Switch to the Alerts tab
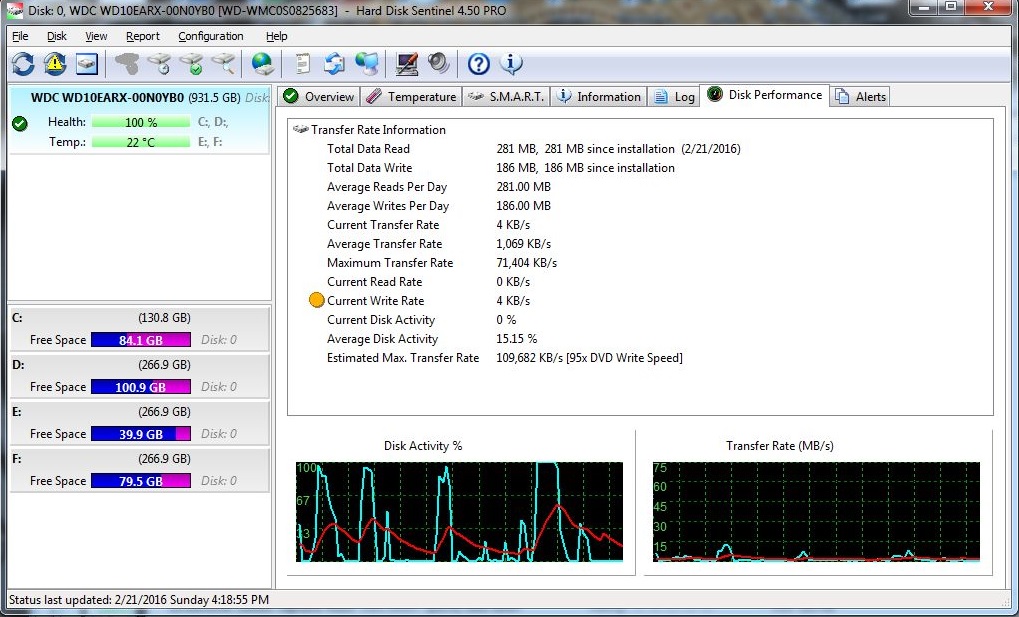 tap(860, 96)
